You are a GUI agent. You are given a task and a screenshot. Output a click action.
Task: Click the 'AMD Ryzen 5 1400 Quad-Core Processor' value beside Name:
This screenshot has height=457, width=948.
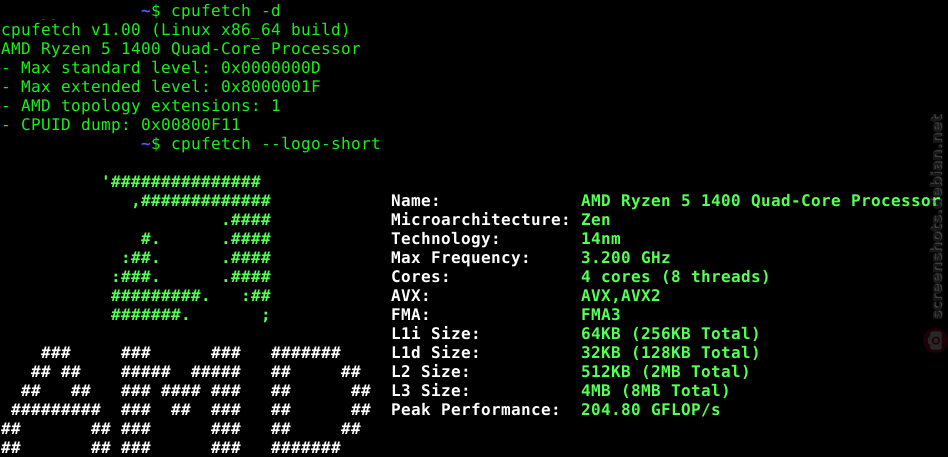tap(761, 201)
